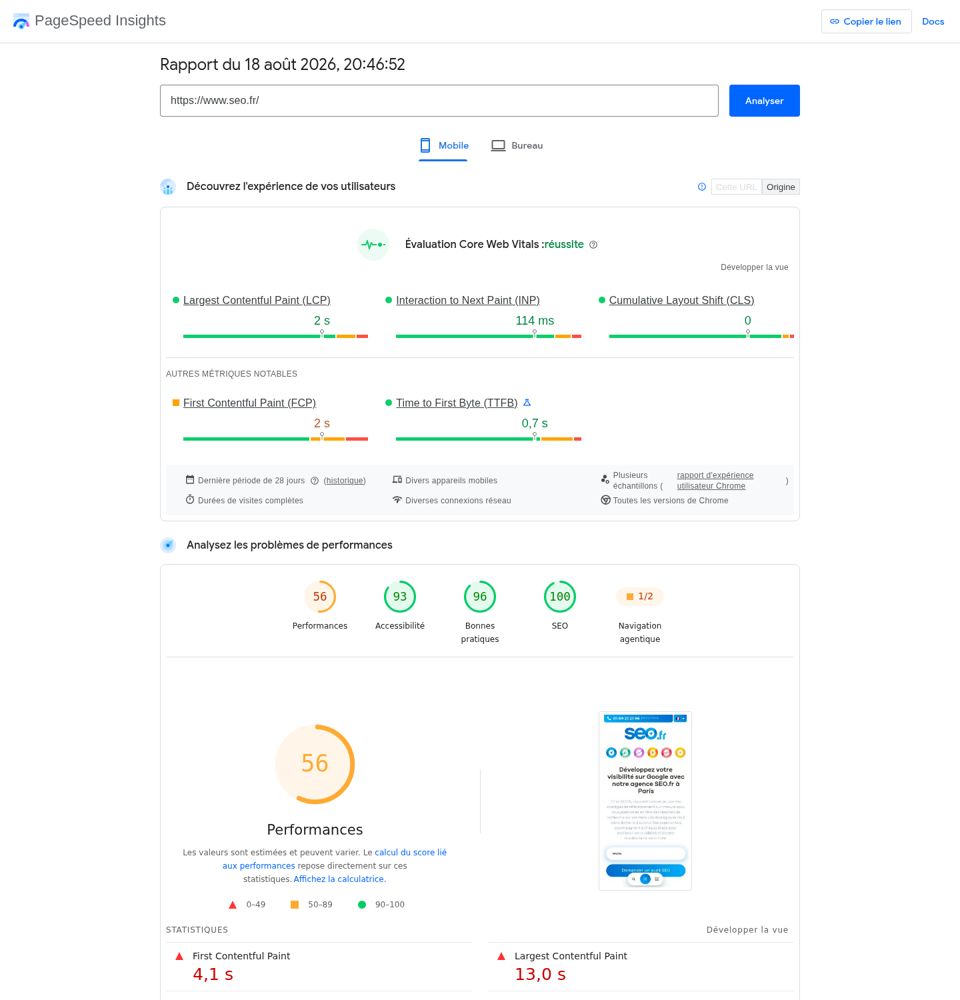The height and width of the screenshot is (1000, 960).
Task: Click the large 56 performance gauge
Action: [314, 763]
